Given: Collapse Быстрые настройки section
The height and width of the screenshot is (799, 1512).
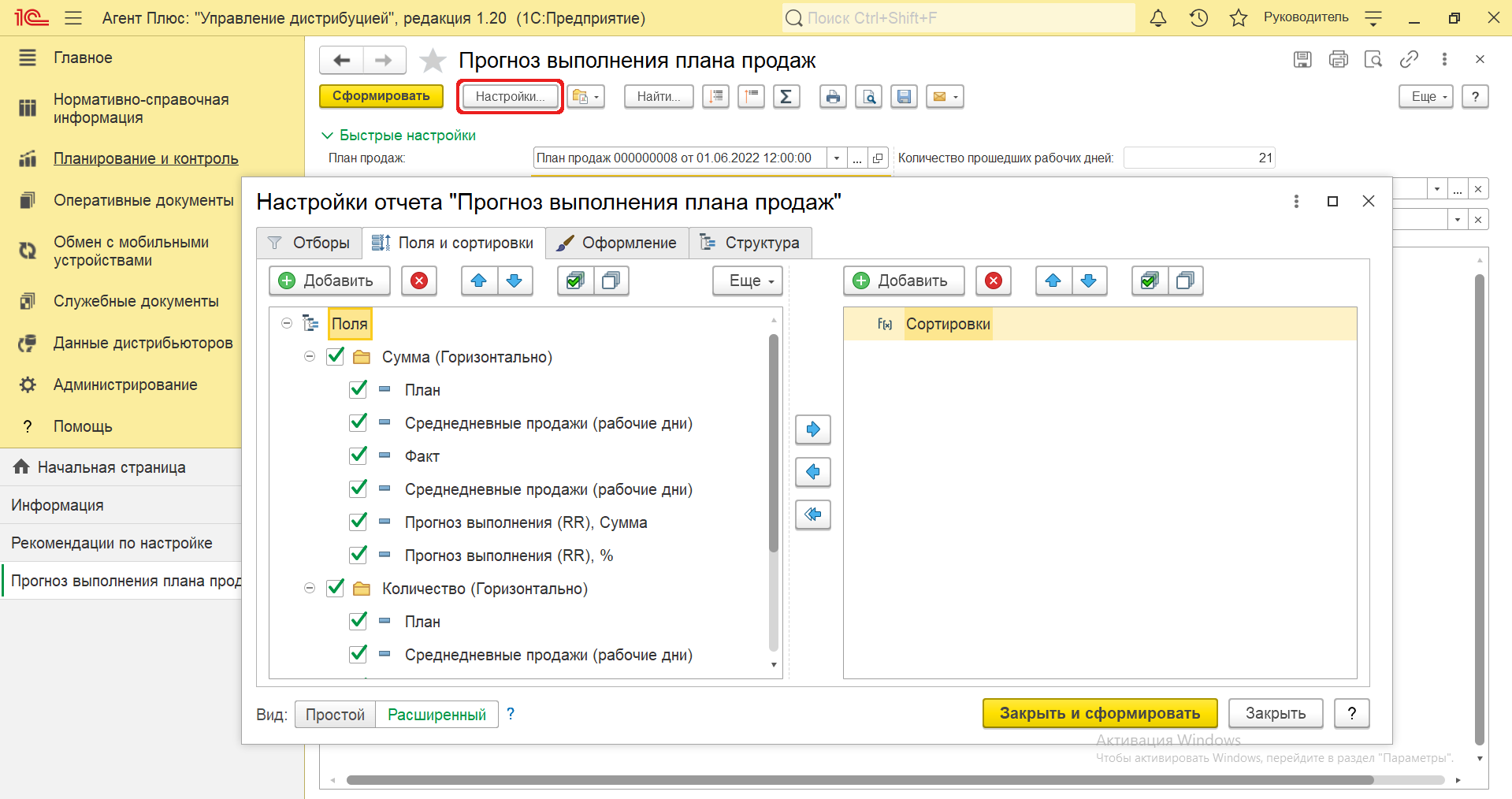Looking at the screenshot, I should 328,136.
